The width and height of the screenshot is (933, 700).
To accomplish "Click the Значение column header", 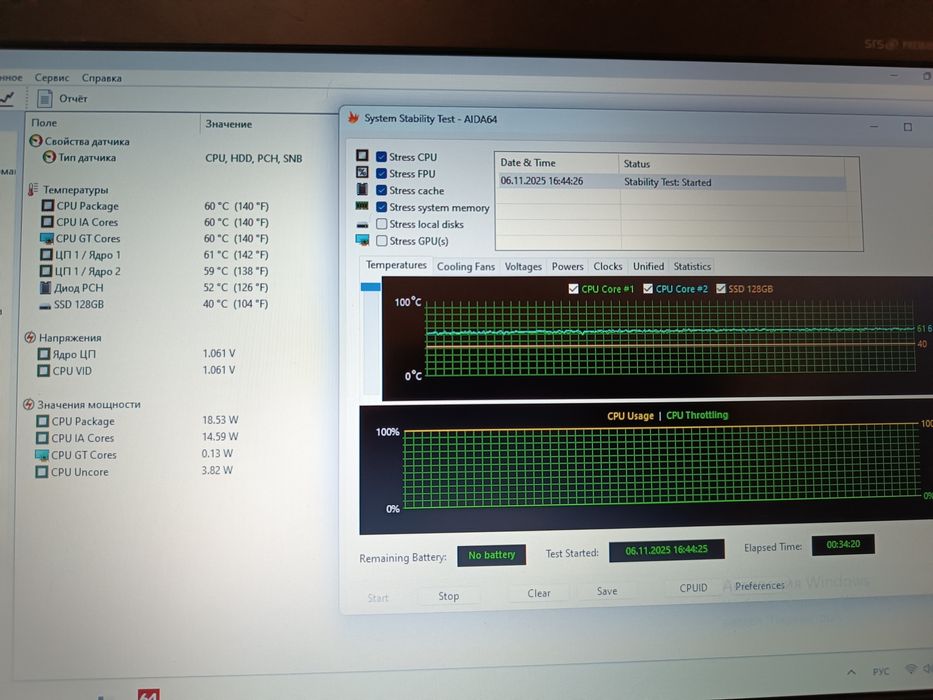I will click(x=268, y=124).
